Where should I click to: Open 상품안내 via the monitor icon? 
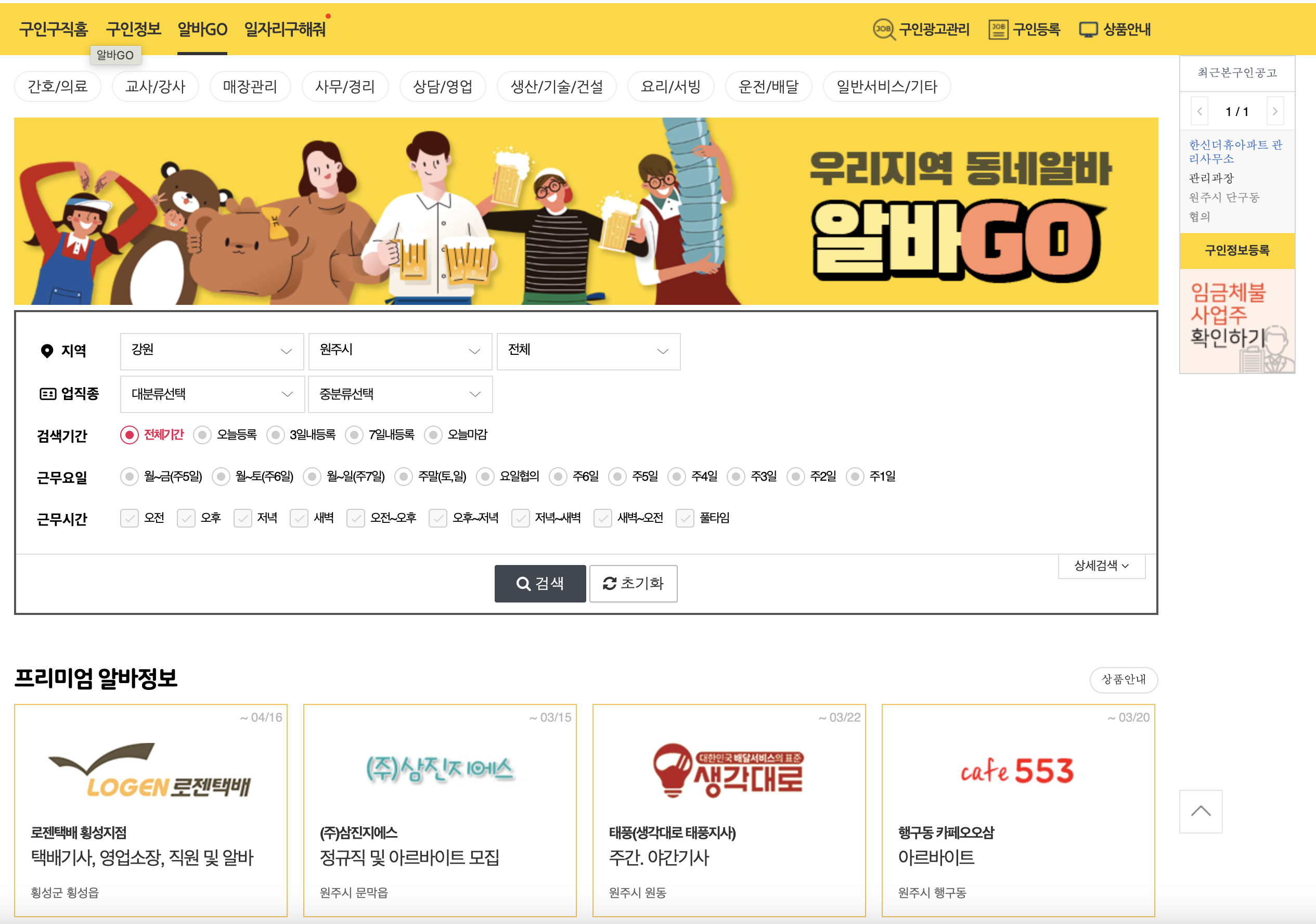coord(1088,29)
